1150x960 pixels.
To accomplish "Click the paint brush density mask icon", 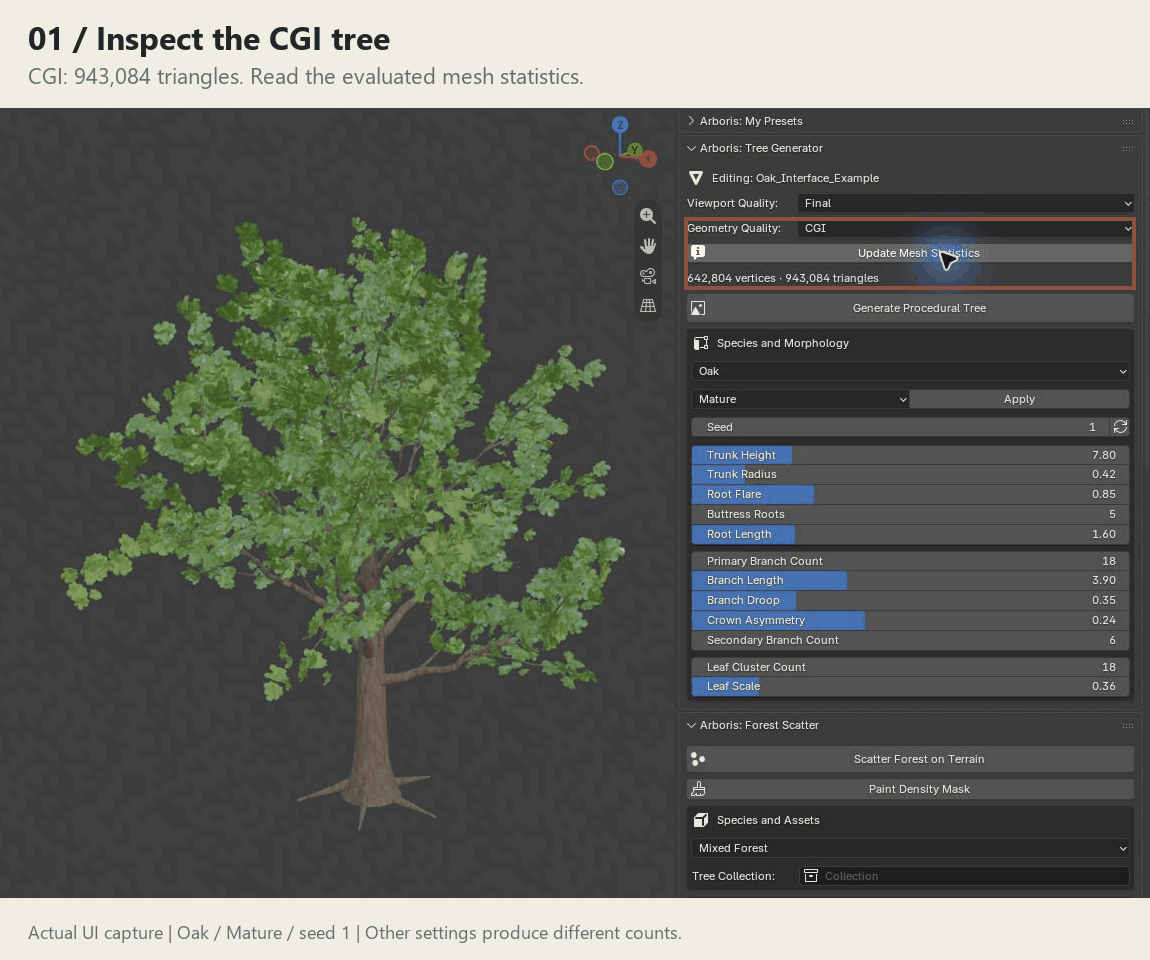I will coord(698,789).
